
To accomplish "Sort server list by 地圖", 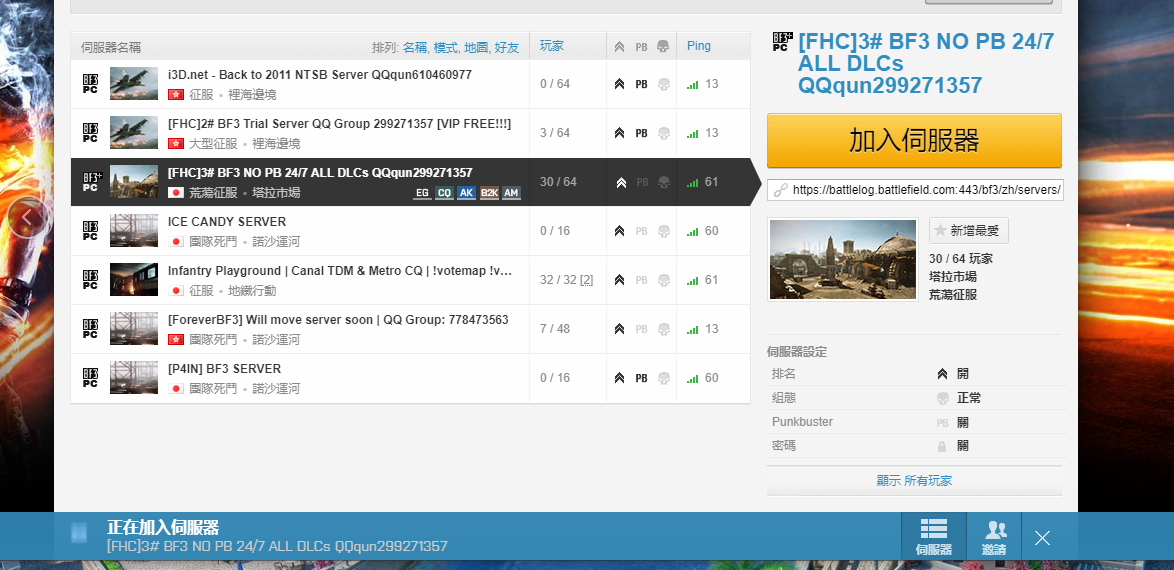I will click(x=476, y=47).
